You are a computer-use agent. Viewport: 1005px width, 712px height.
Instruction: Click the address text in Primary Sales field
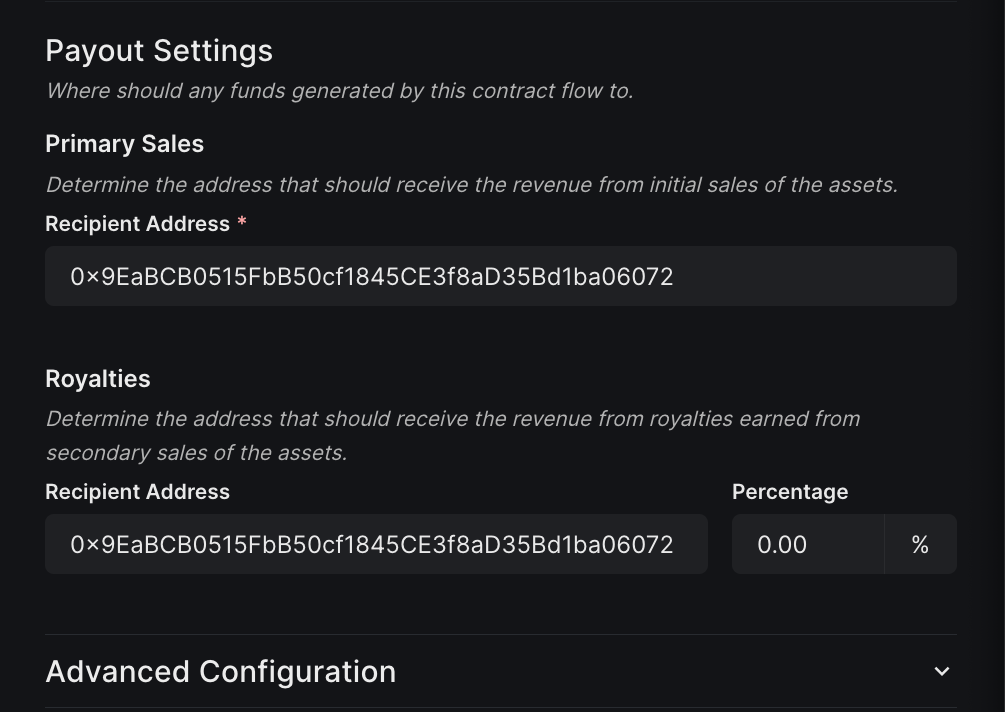[371, 276]
